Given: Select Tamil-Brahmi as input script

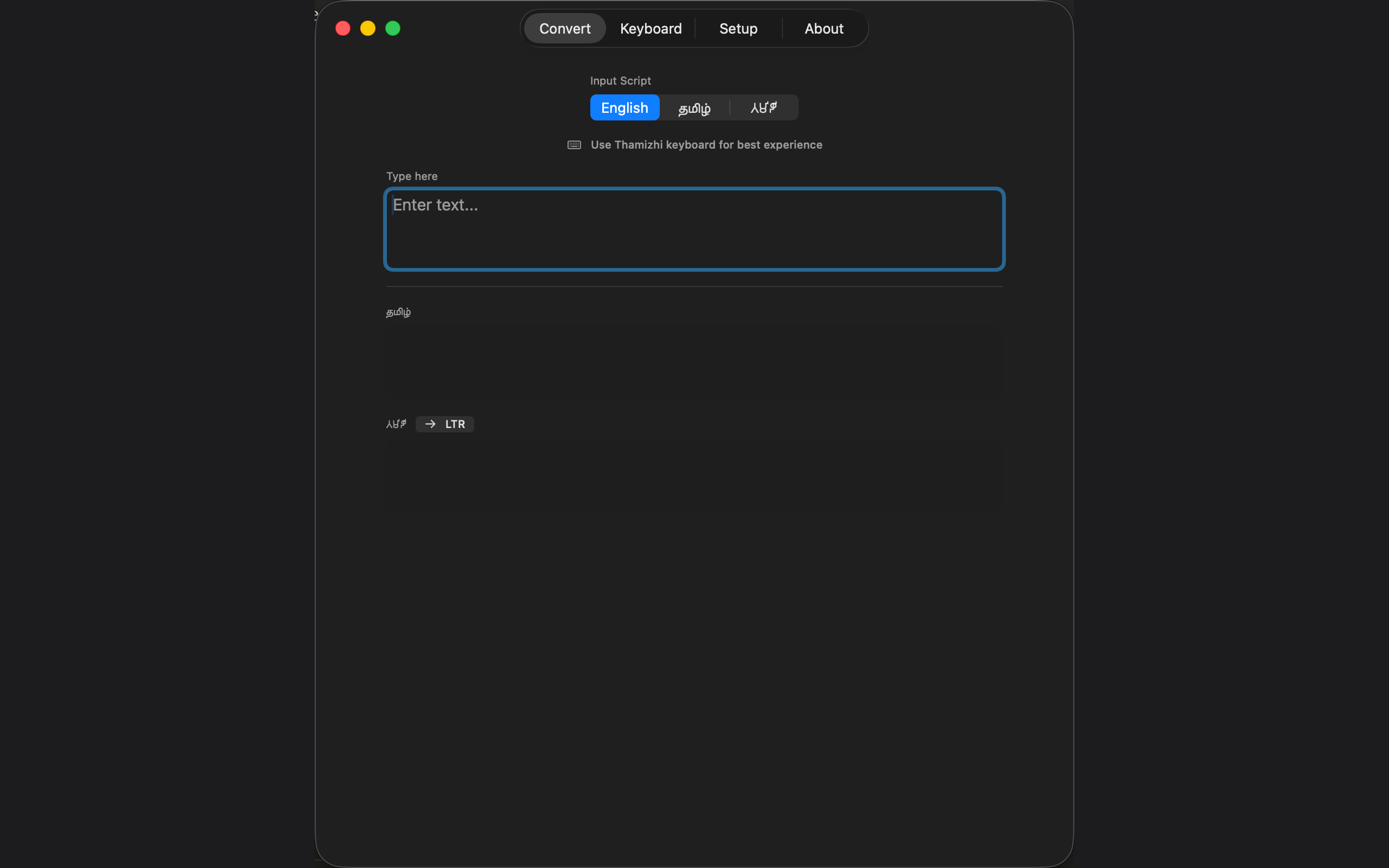Looking at the screenshot, I should (763, 107).
